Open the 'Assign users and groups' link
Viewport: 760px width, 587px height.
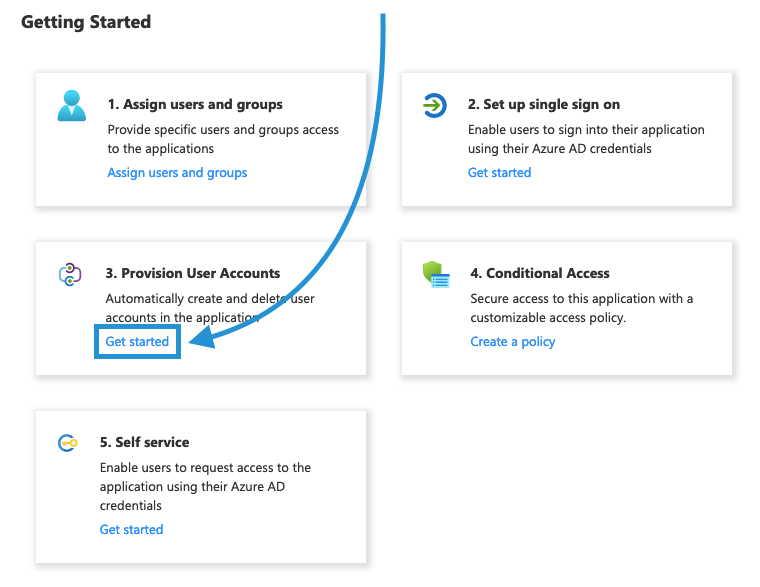pyautogui.click(x=177, y=172)
